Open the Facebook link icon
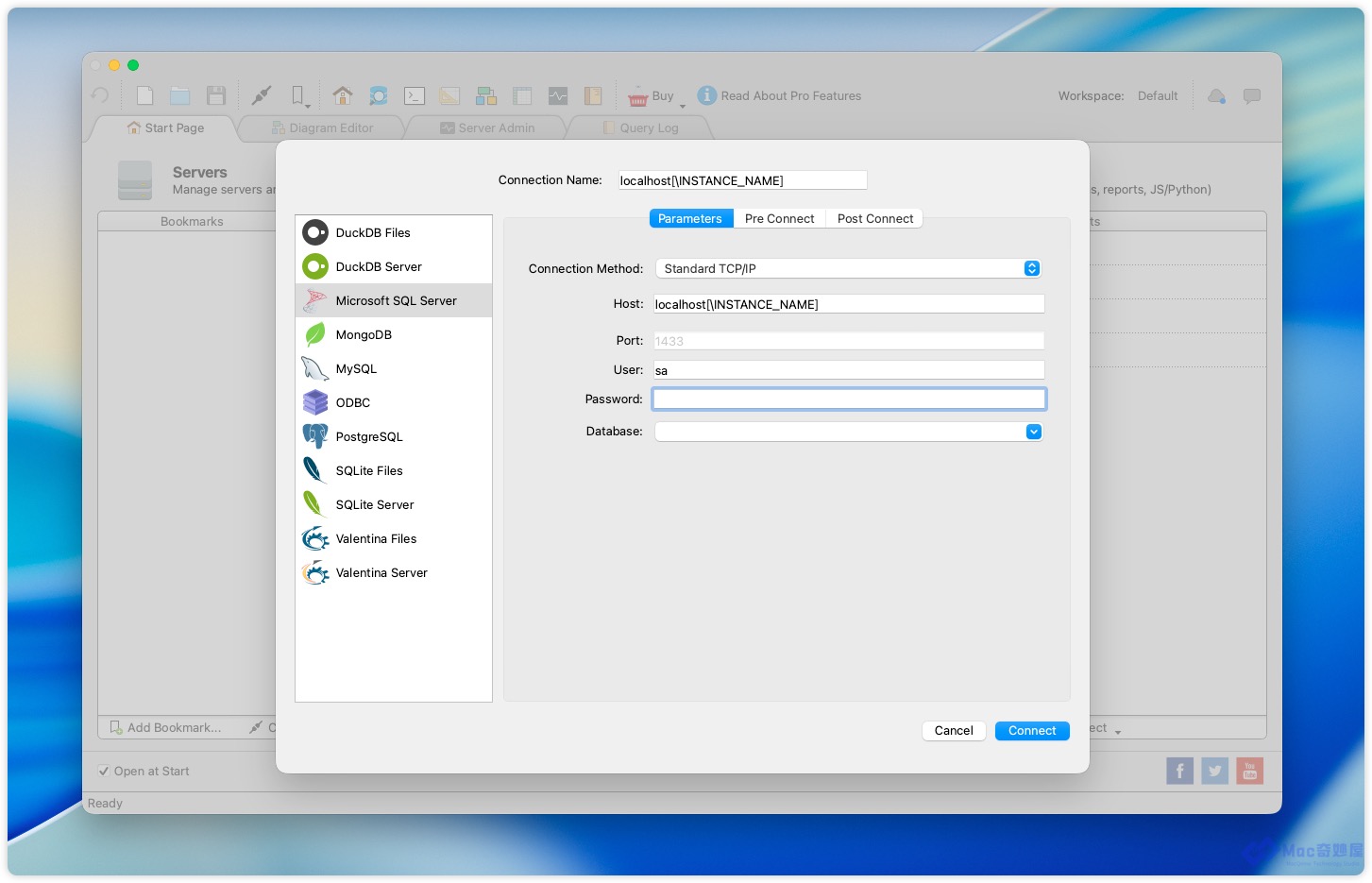This screenshot has width=1372, height=883. (1179, 771)
